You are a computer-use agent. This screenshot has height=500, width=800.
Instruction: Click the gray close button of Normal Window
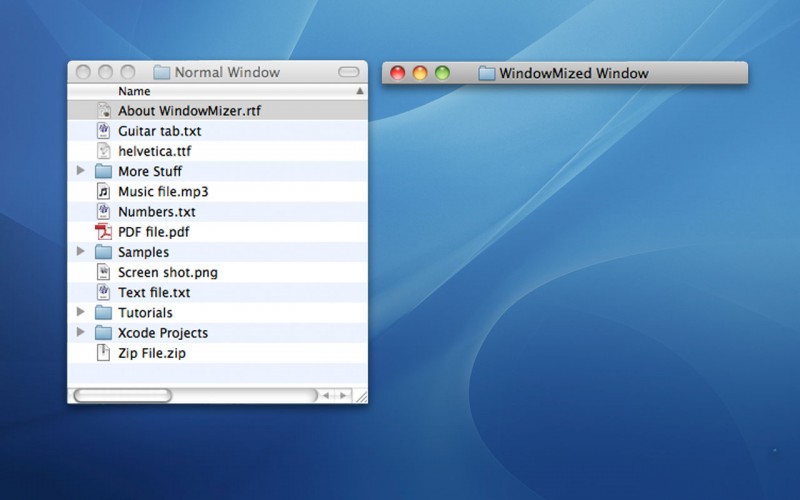pyautogui.click(x=83, y=72)
